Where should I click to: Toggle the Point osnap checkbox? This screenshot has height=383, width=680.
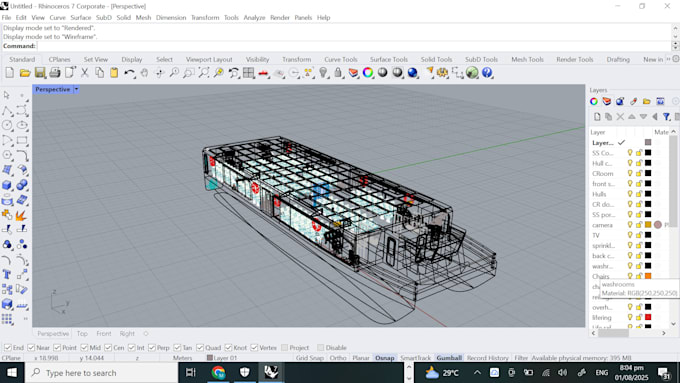coord(57,347)
